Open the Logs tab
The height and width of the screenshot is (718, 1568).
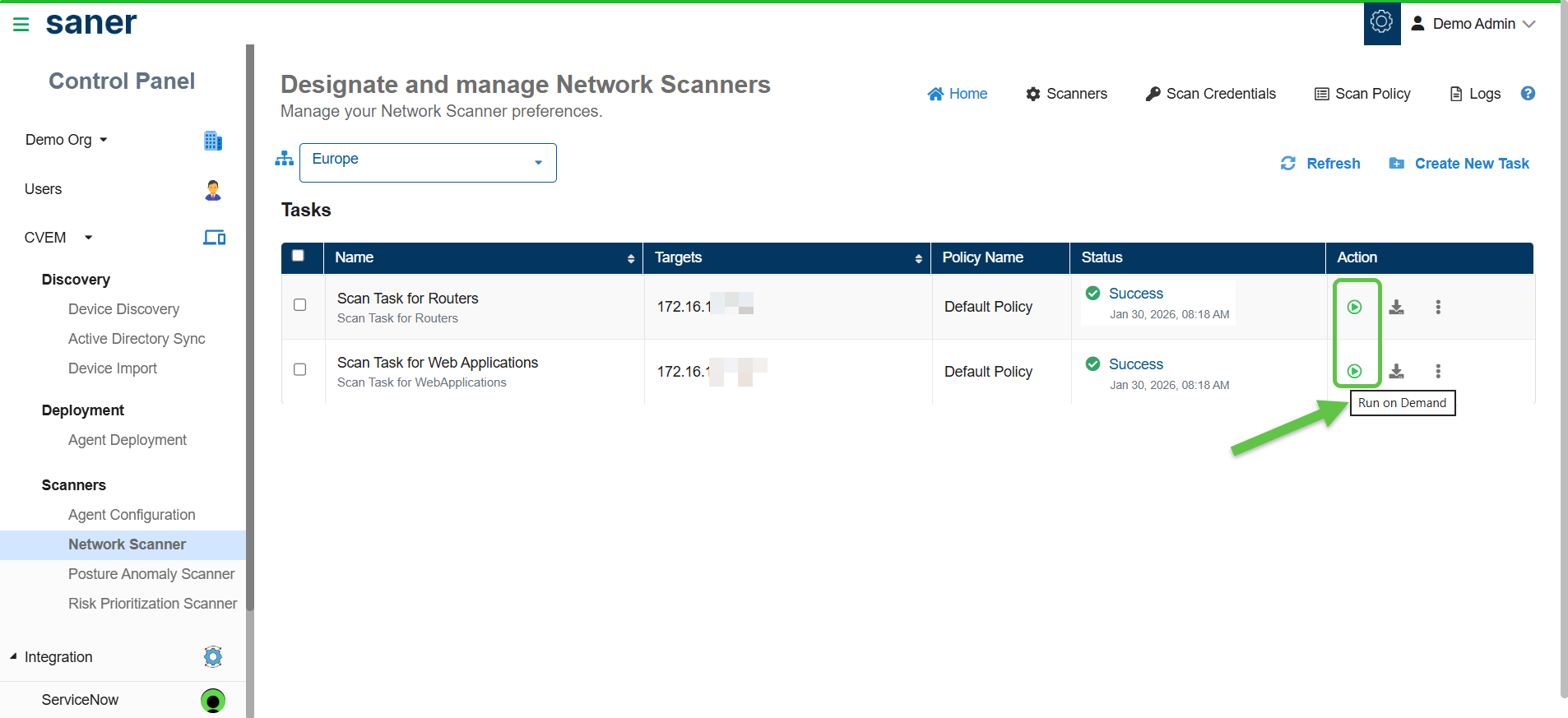click(x=1475, y=94)
